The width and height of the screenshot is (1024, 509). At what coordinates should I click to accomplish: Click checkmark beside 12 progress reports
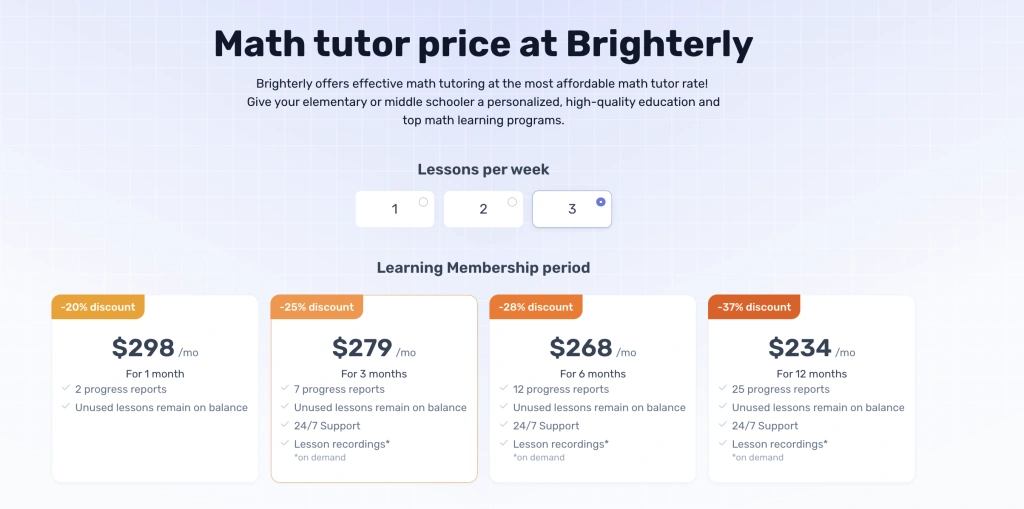(504, 389)
